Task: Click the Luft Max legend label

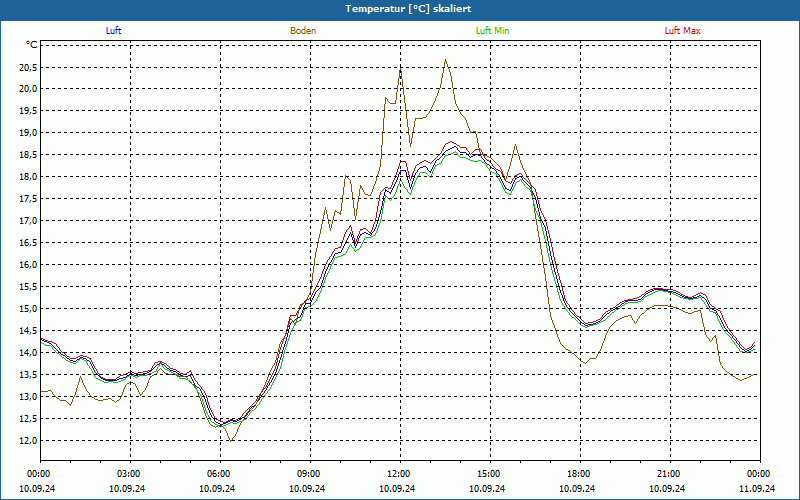Action: 682,31
